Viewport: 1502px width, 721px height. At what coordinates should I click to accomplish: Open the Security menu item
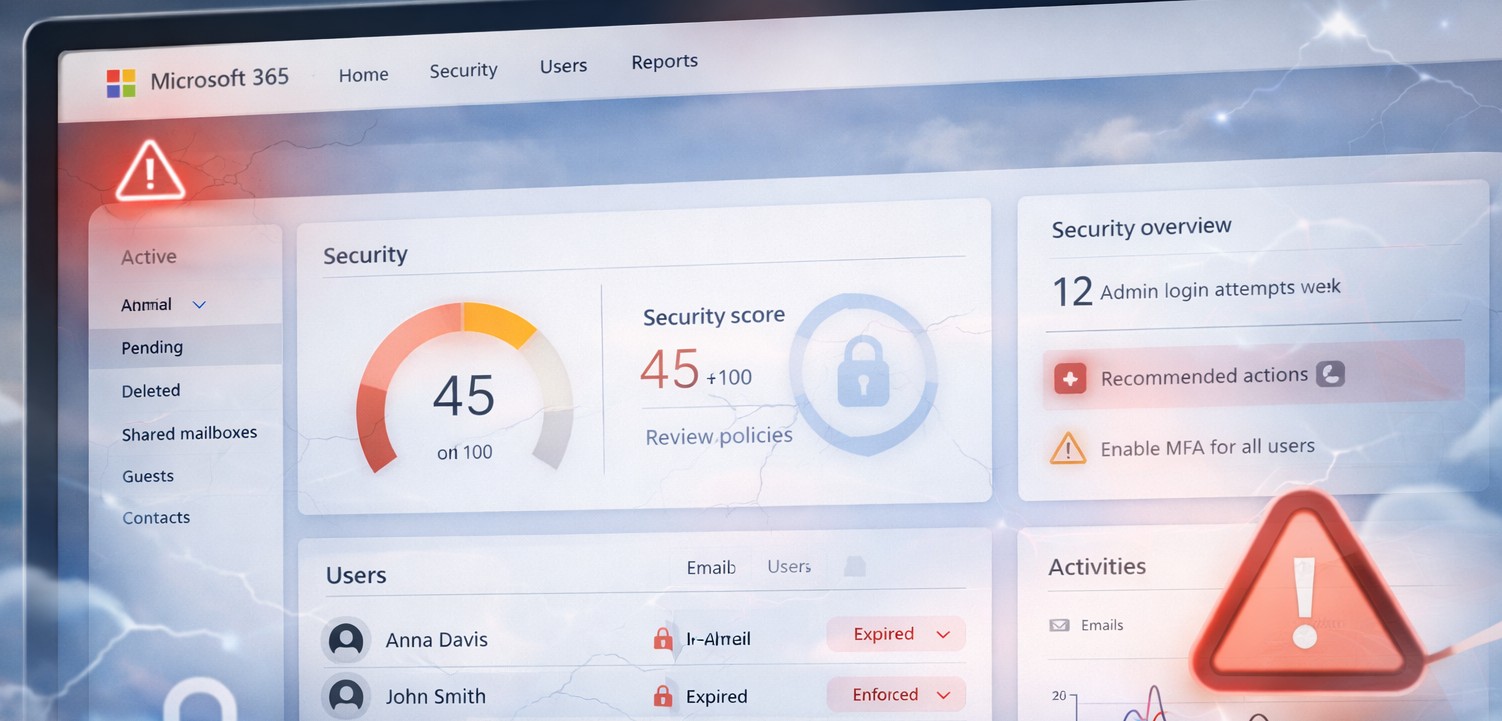point(463,70)
